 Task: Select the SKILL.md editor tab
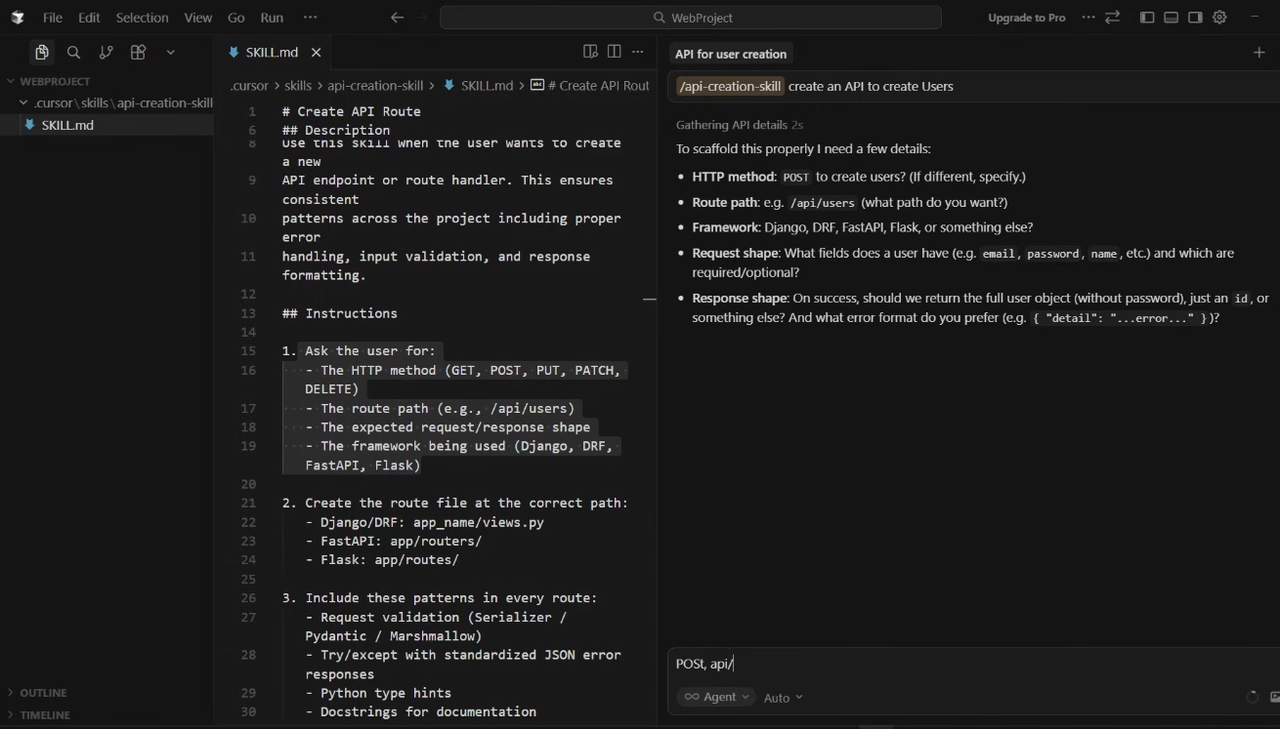point(274,53)
